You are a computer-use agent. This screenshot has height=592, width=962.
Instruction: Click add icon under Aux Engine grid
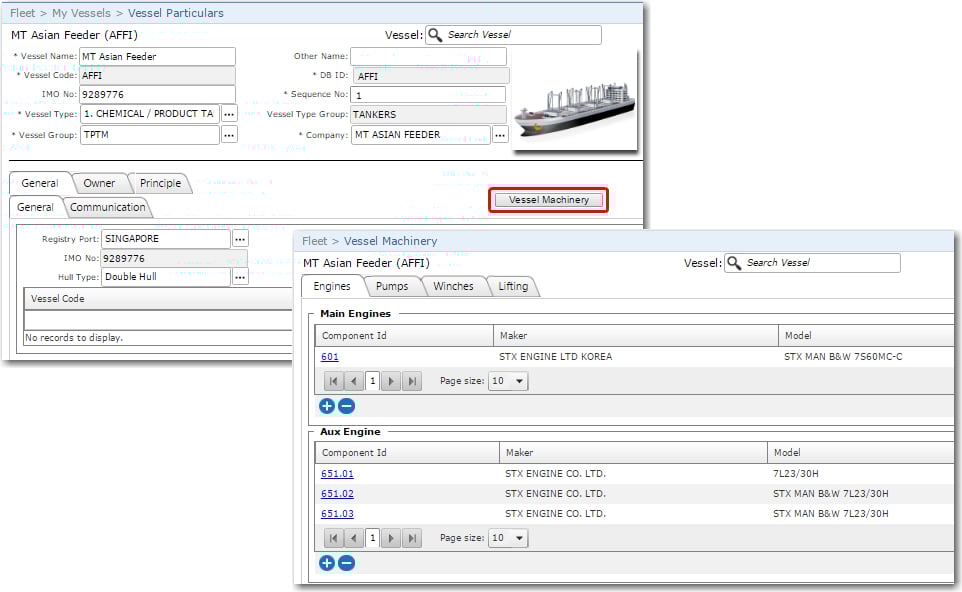tap(327, 563)
